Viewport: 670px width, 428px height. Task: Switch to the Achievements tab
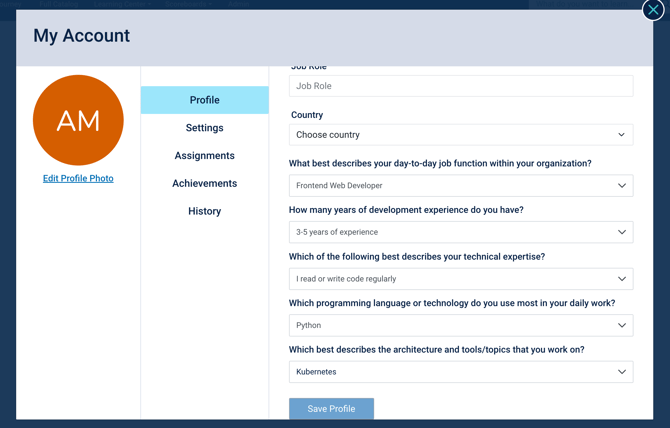(205, 184)
